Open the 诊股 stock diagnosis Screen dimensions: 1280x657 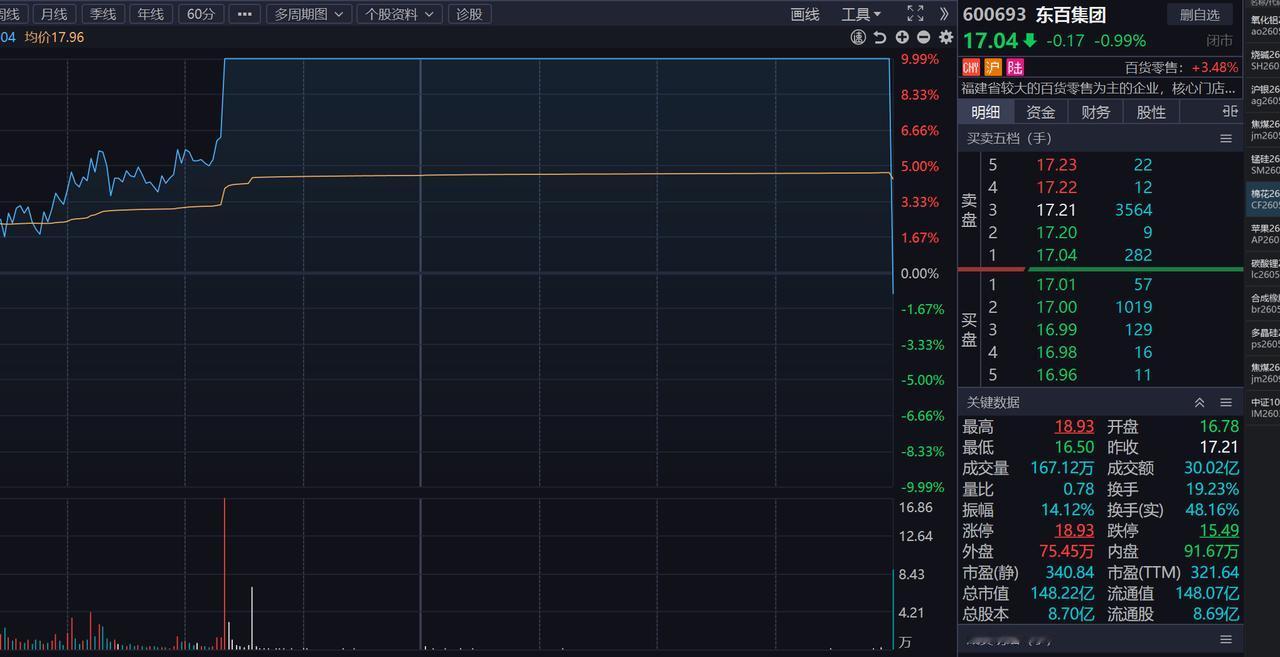point(468,14)
